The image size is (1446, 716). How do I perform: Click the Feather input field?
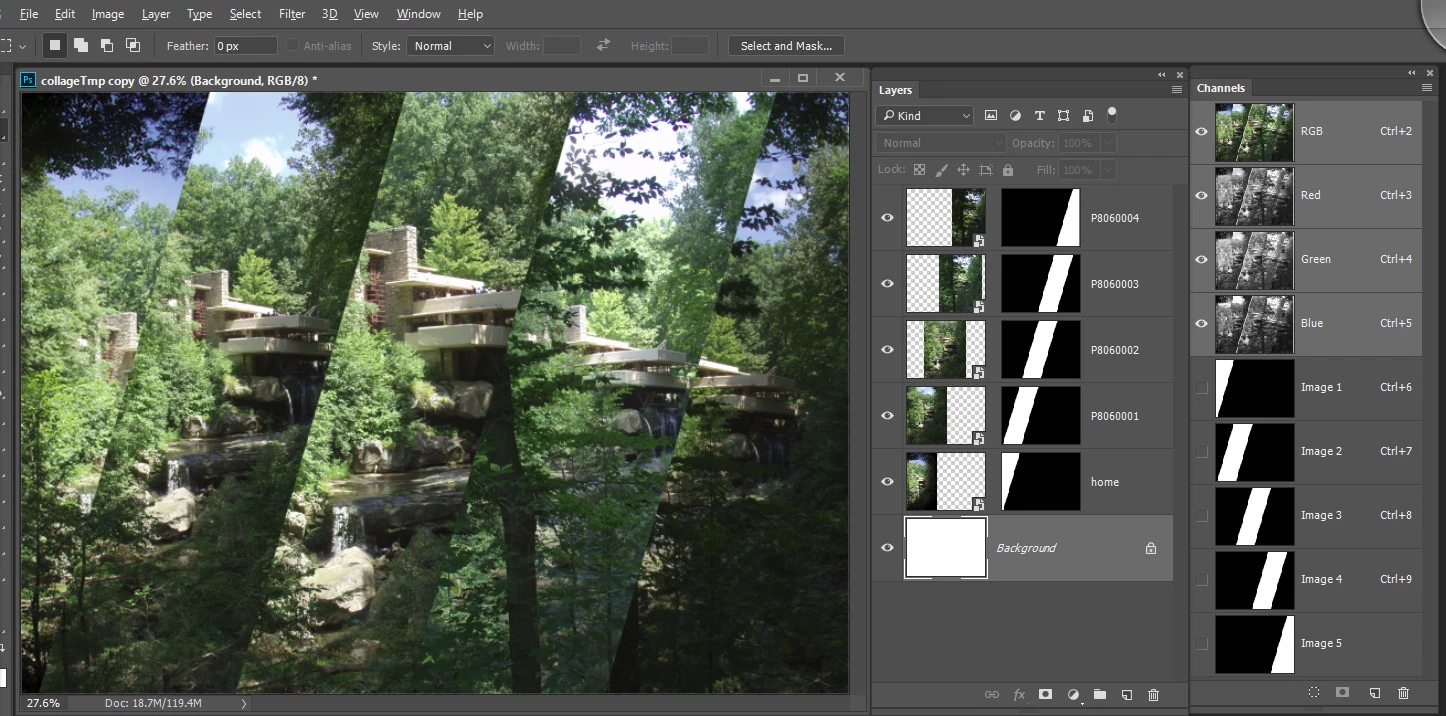(246, 46)
